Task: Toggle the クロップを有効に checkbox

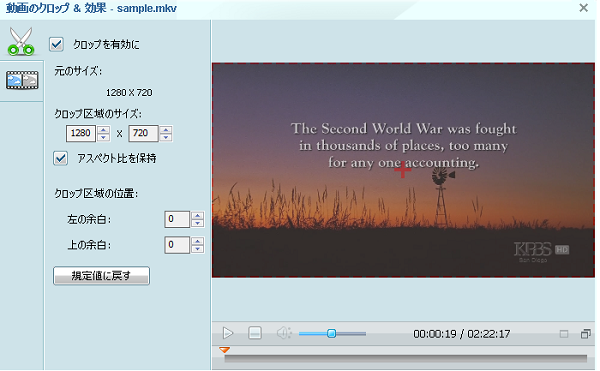Action: click(x=56, y=44)
